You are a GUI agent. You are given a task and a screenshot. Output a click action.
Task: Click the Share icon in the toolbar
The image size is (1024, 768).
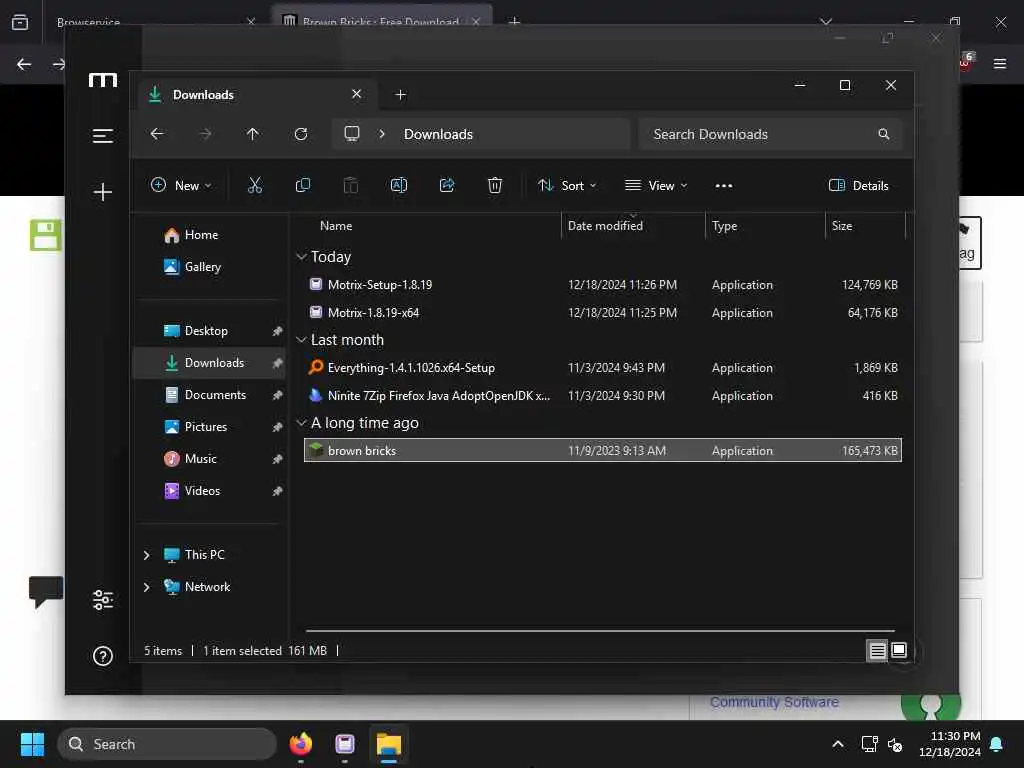447,185
